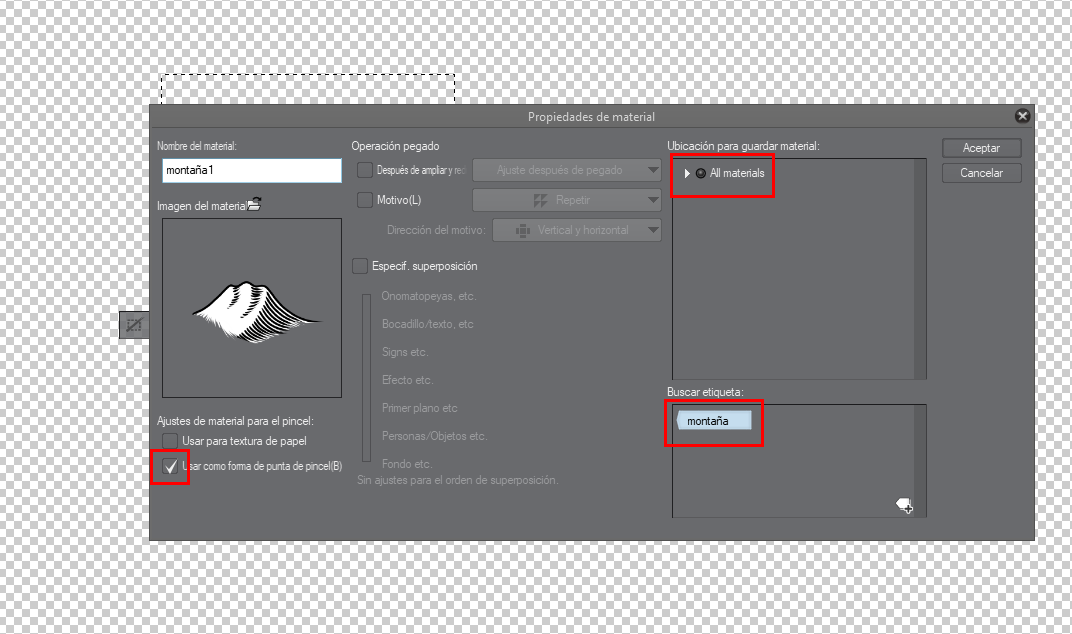Select Bocadillo/texto, etc order option
This screenshot has width=1072, height=634.
tap(427, 324)
